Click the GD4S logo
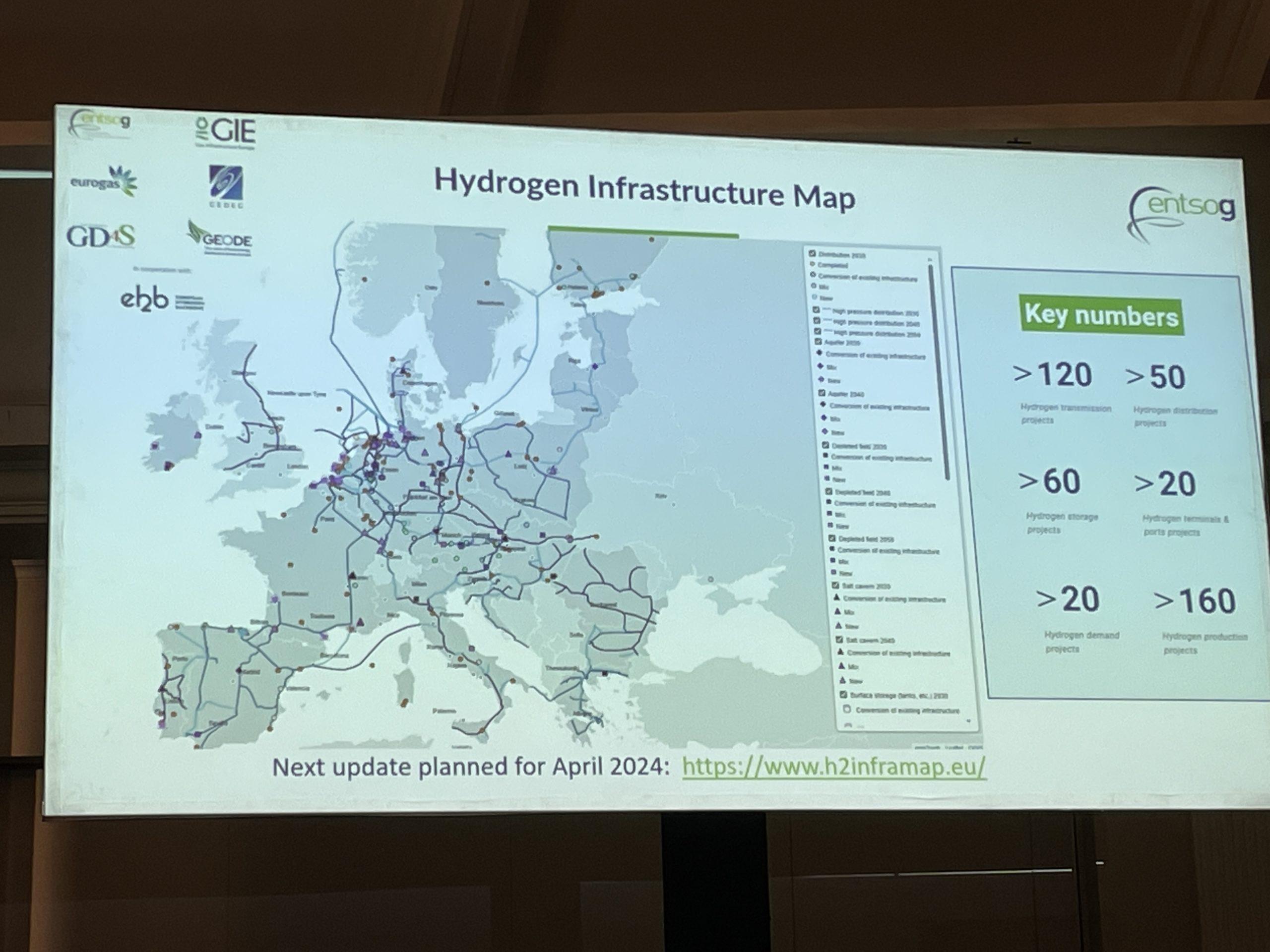The height and width of the screenshot is (952, 1270). pyautogui.click(x=101, y=236)
